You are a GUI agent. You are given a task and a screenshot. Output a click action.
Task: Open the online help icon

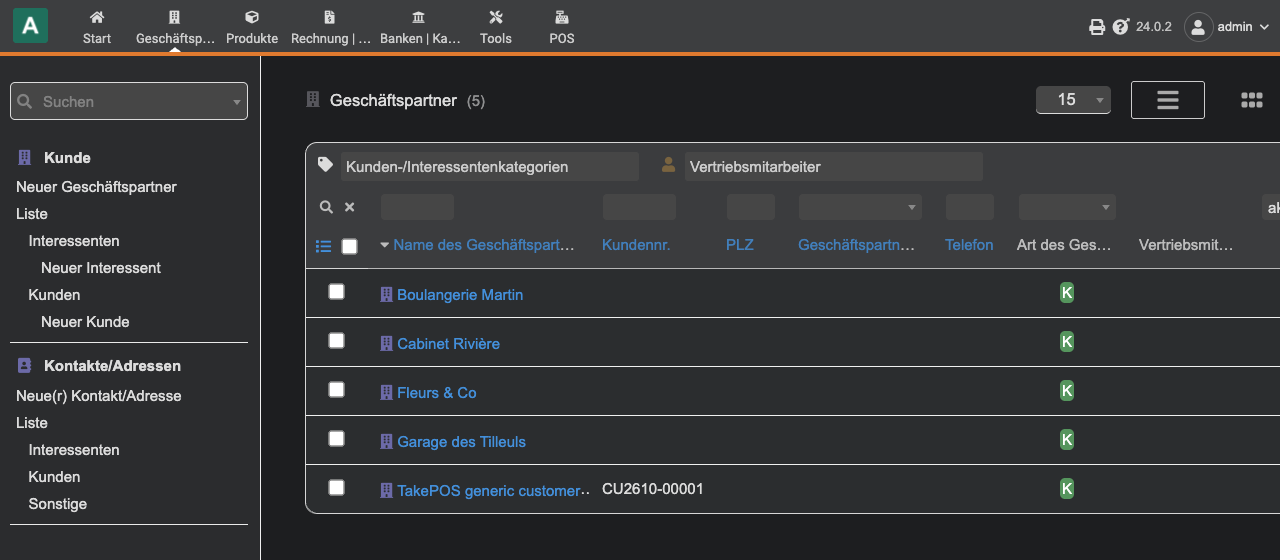point(1121,27)
